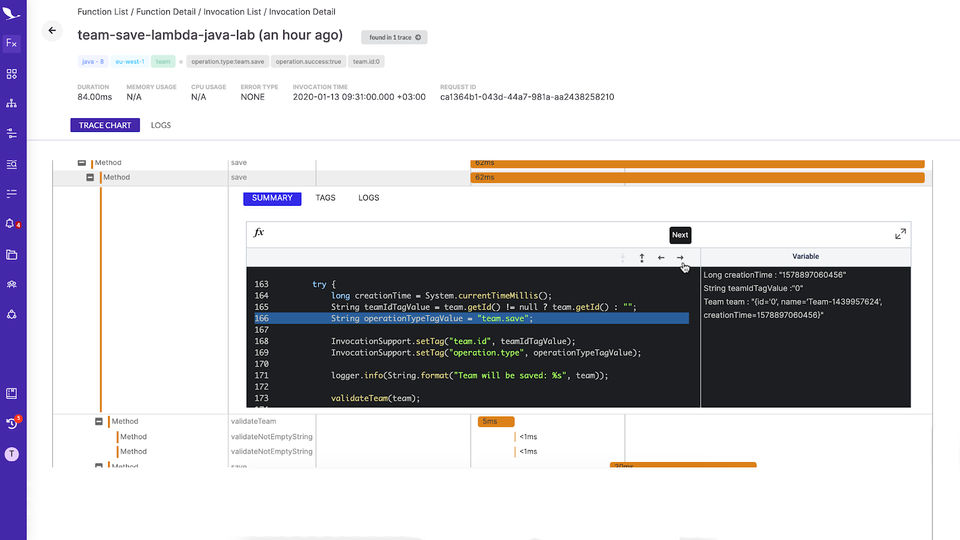The height and width of the screenshot is (540, 960).
Task: Click the operation.success:true tag
Action: (308, 61)
